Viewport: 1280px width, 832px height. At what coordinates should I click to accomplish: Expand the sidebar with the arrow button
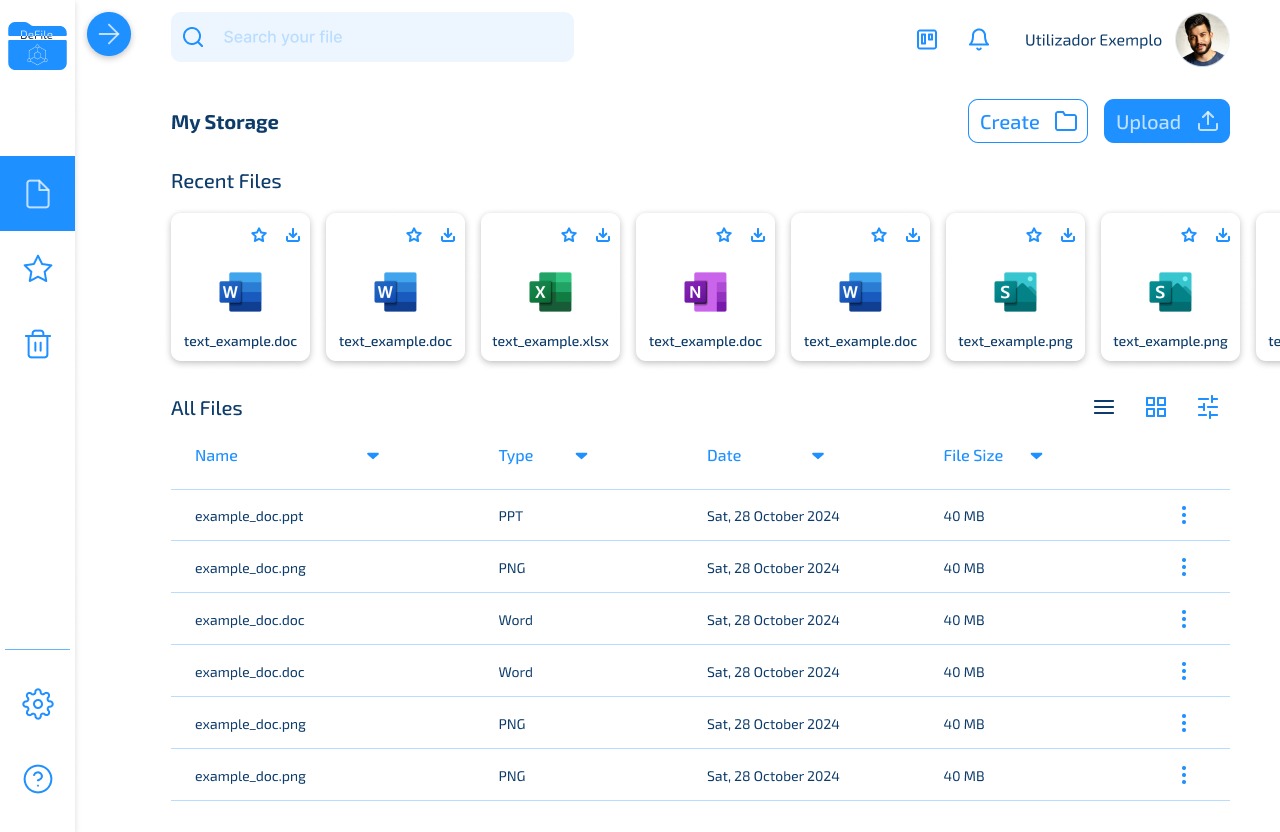tap(109, 35)
